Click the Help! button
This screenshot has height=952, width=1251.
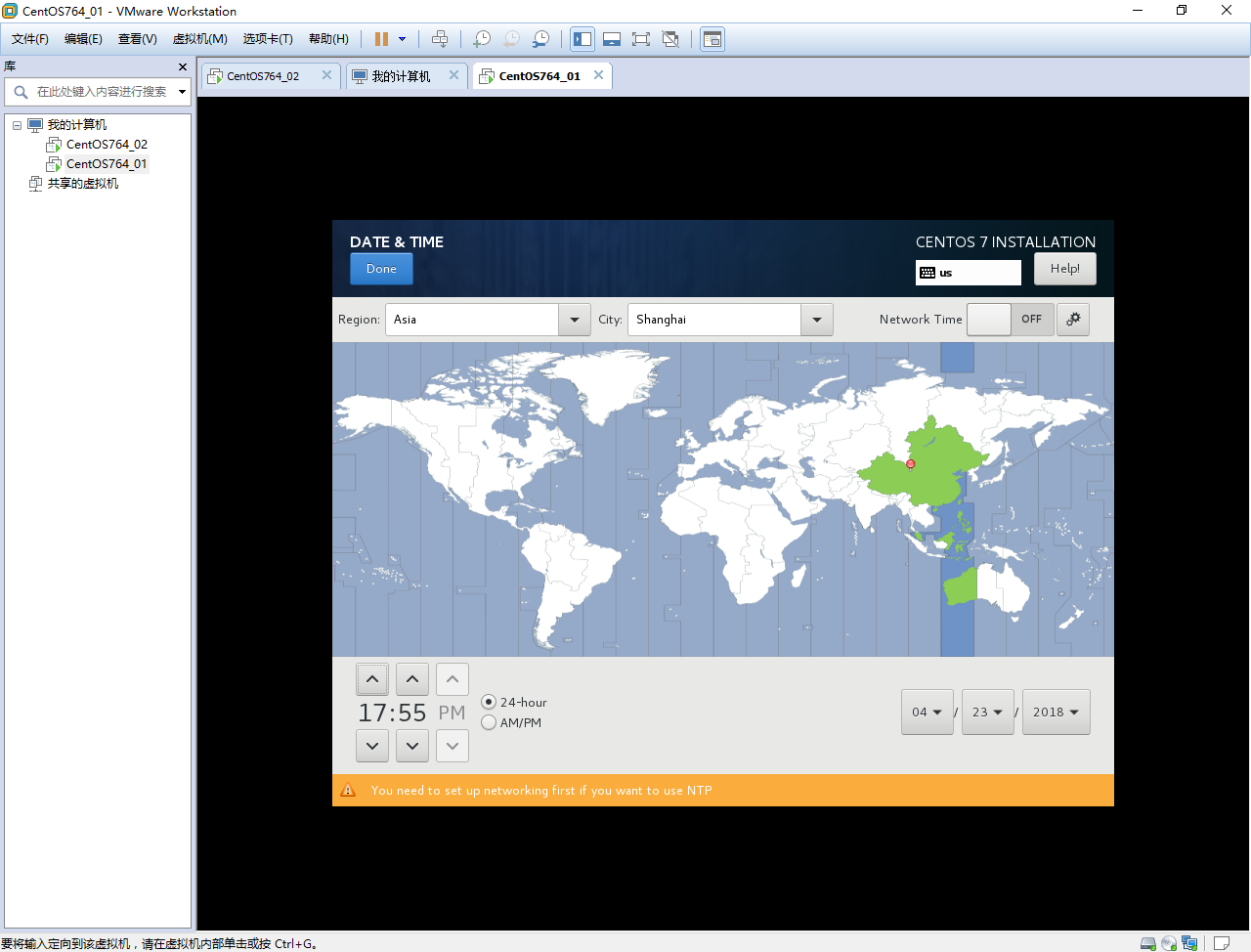pos(1064,269)
